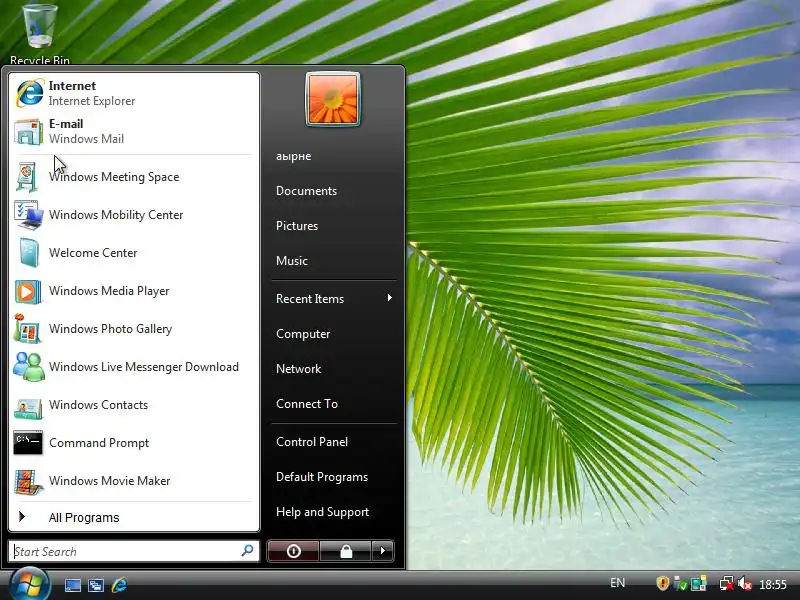Click the security shield tray icon

pos(662,583)
